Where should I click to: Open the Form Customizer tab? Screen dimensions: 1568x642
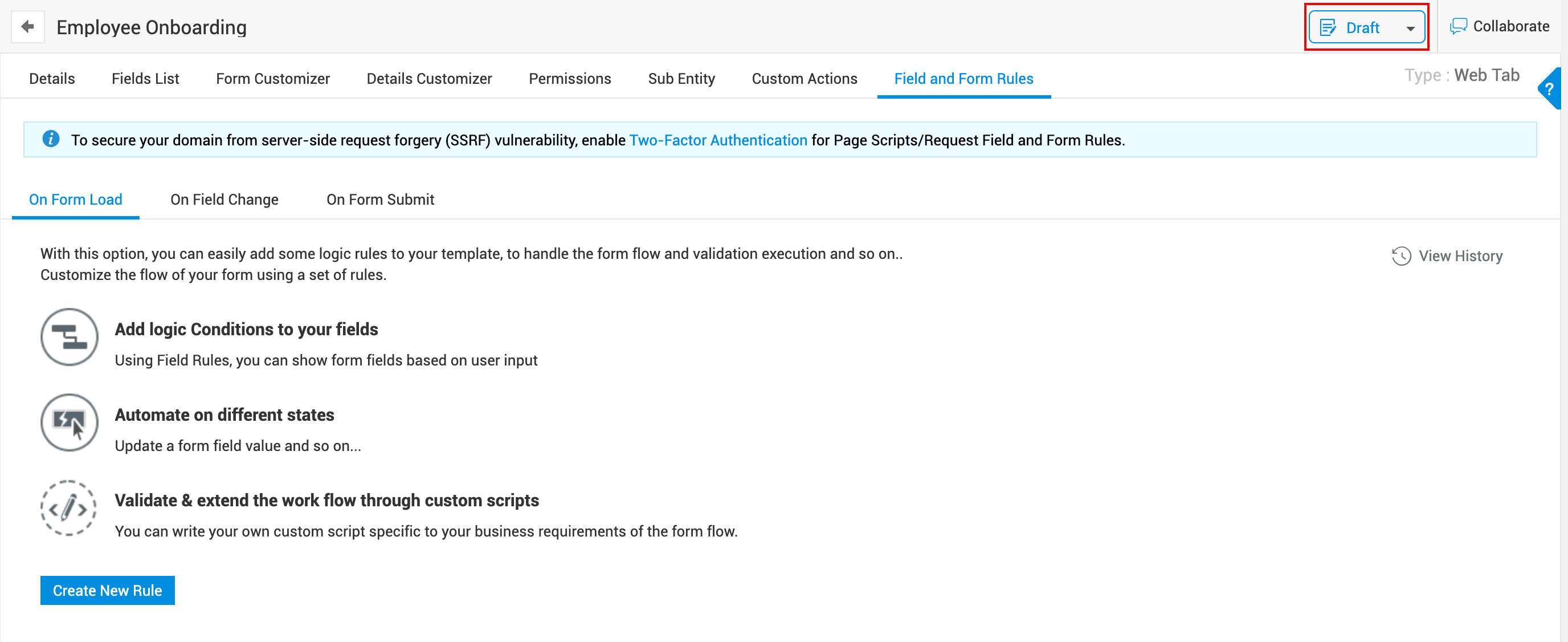point(273,79)
